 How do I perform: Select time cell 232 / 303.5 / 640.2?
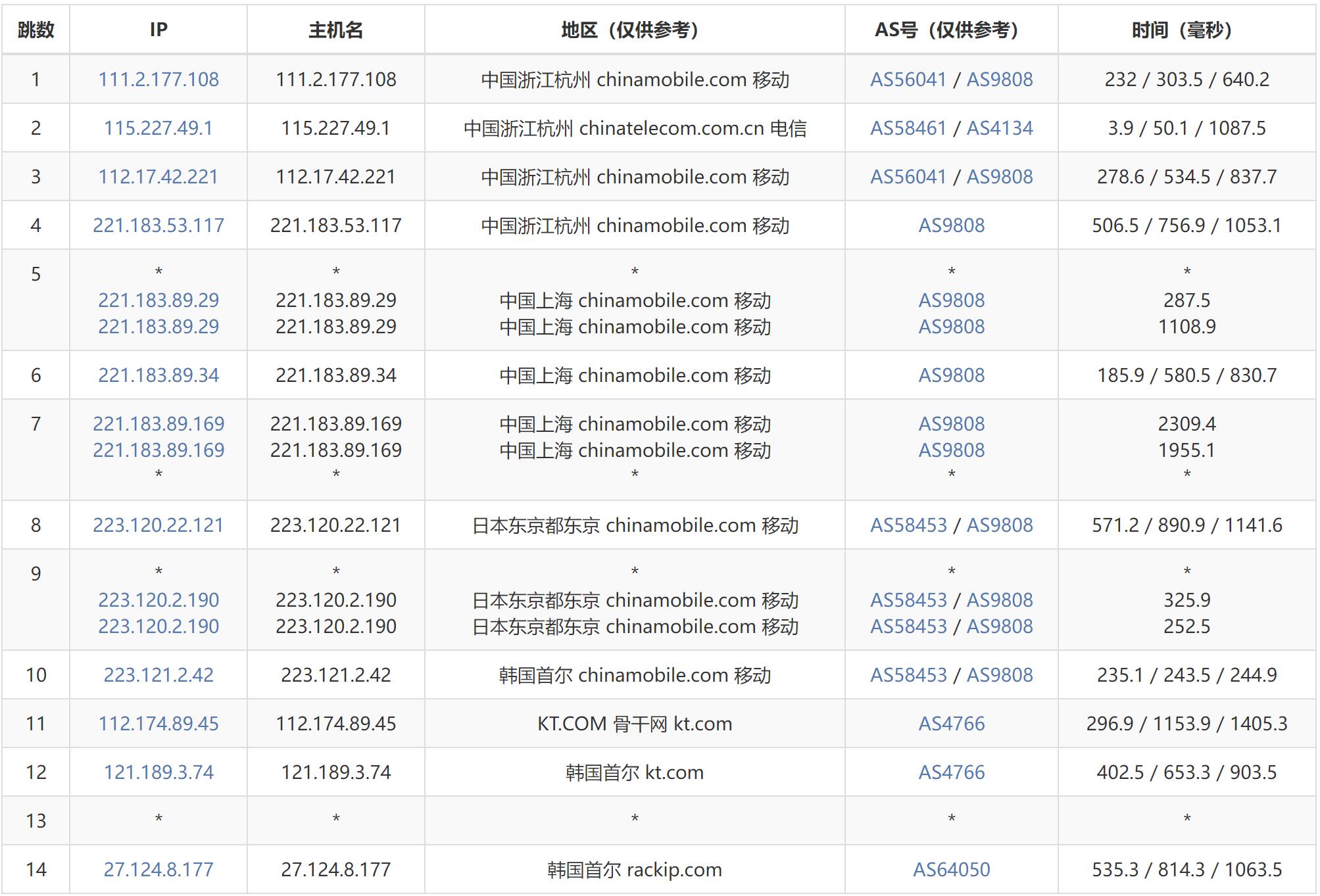click(1187, 80)
